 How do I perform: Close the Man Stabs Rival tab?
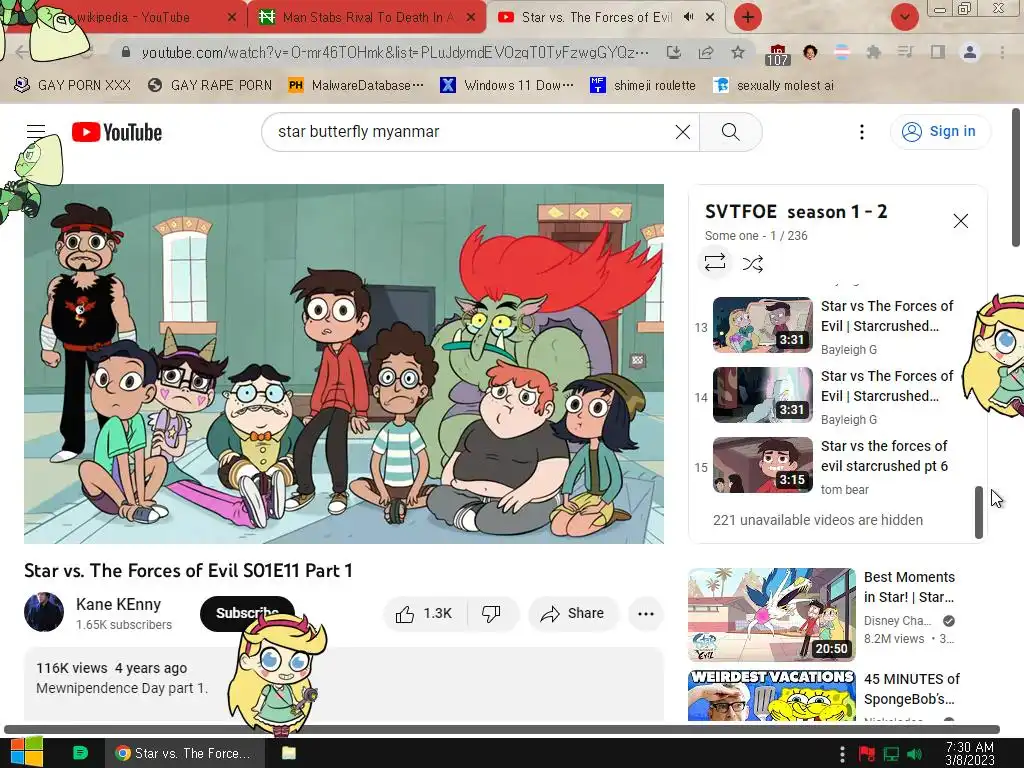pos(471,18)
